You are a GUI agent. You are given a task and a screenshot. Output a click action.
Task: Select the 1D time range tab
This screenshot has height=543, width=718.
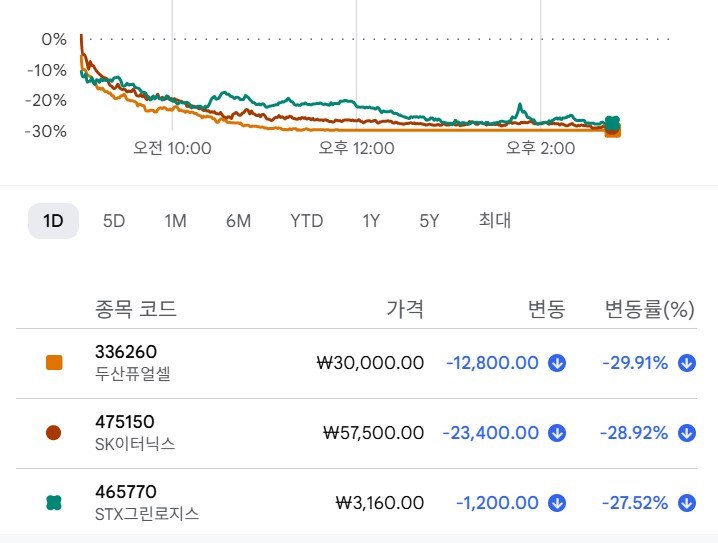point(53,221)
